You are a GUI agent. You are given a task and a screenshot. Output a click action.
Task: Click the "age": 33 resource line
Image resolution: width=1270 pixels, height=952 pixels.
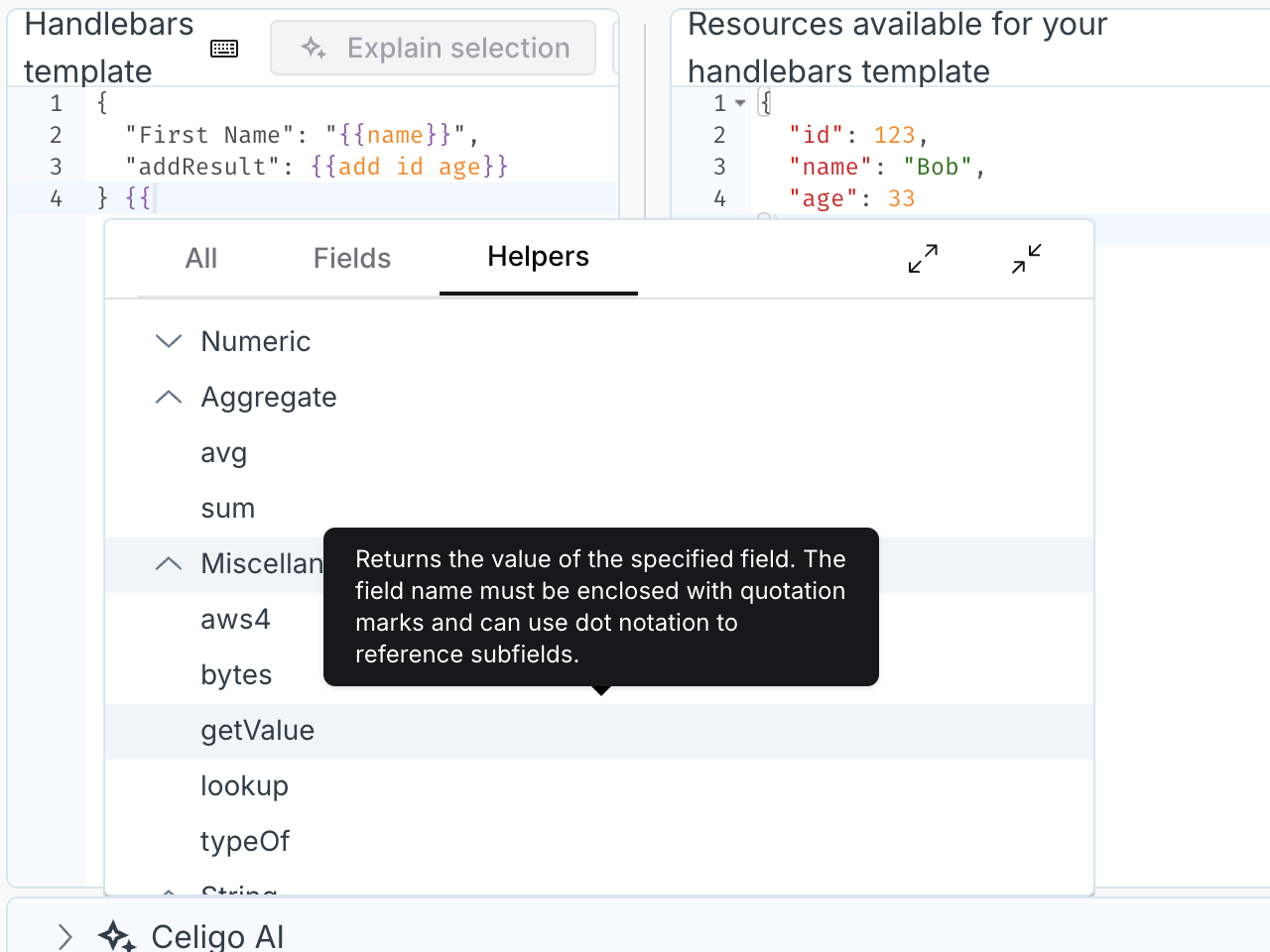pyautogui.click(x=851, y=198)
